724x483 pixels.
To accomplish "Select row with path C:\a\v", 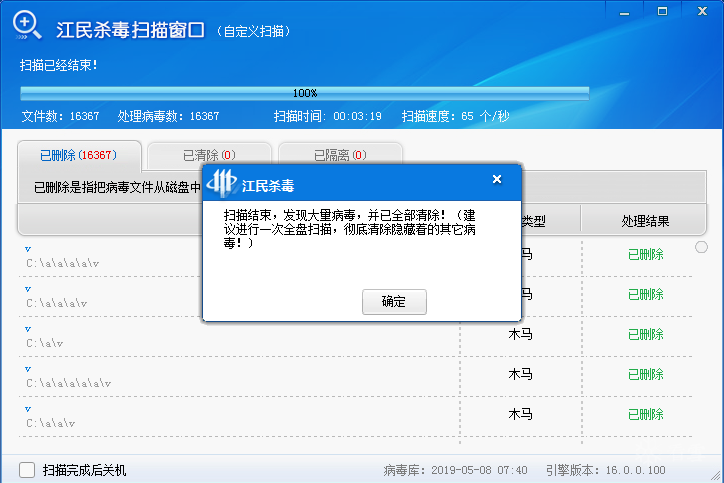I will click(355, 337).
